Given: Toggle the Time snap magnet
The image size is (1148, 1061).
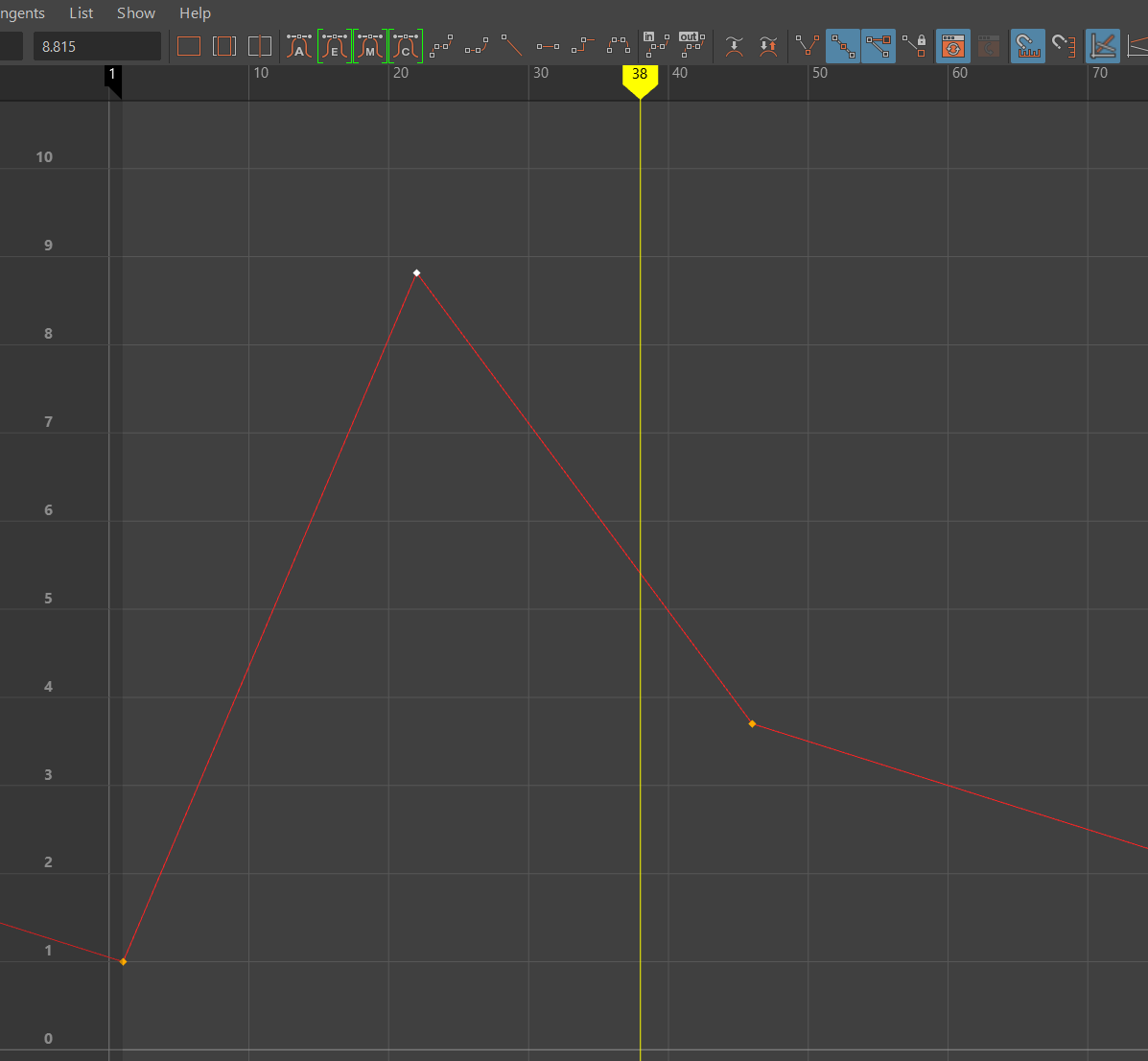Looking at the screenshot, I should [1028, 46].
